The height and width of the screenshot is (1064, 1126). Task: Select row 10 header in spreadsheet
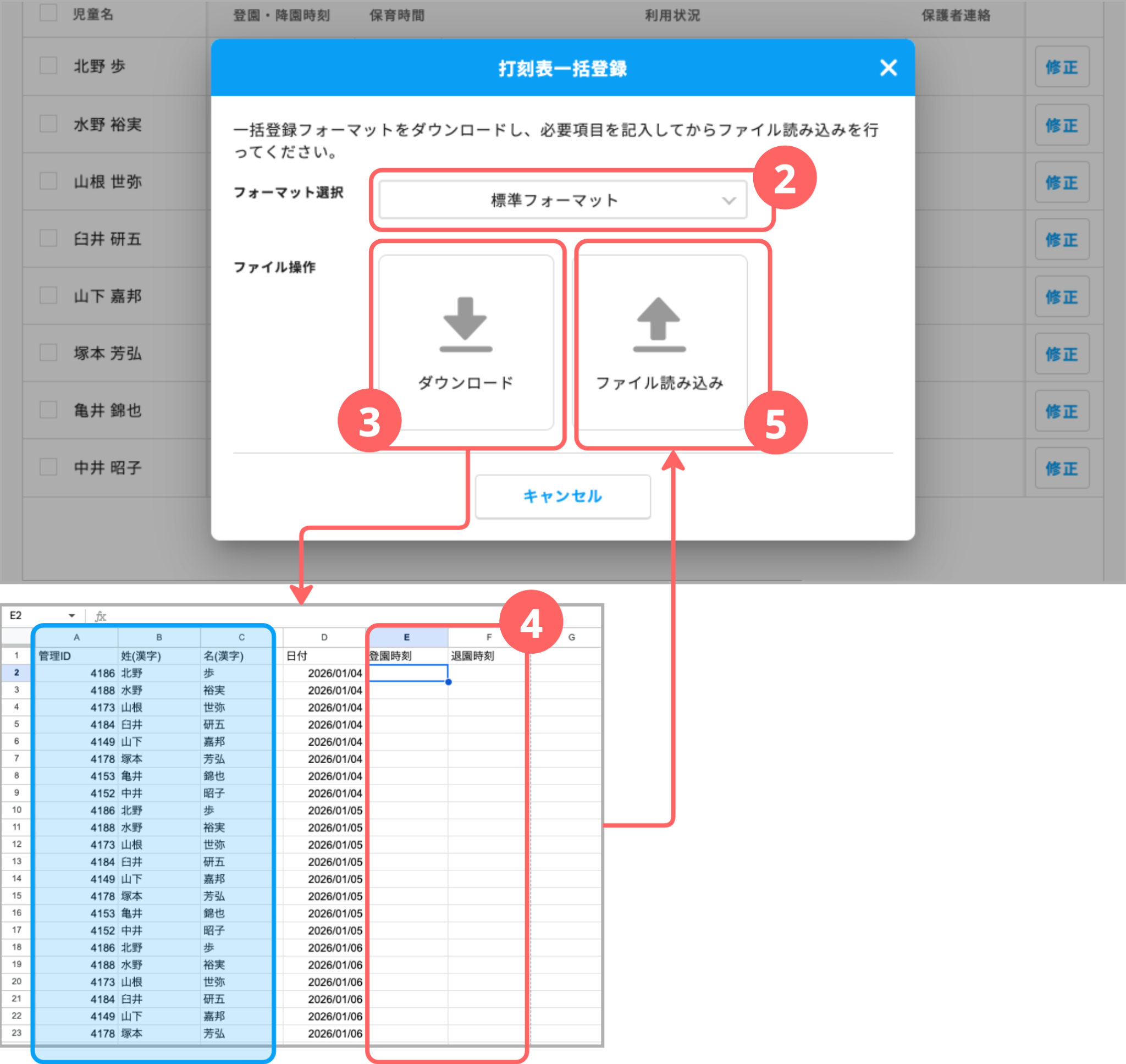[16, 810]
